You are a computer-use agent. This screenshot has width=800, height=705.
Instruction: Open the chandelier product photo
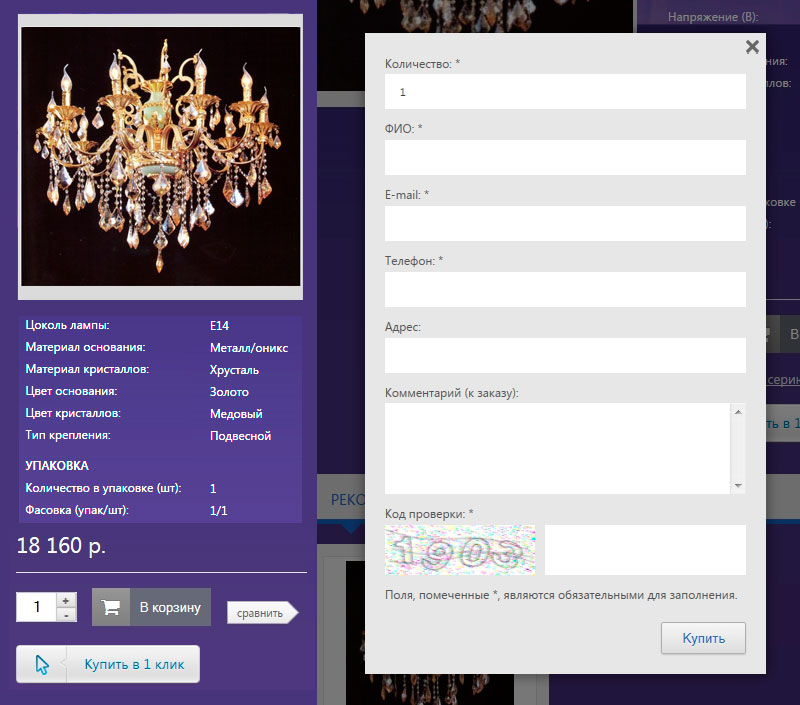[161, 157]
